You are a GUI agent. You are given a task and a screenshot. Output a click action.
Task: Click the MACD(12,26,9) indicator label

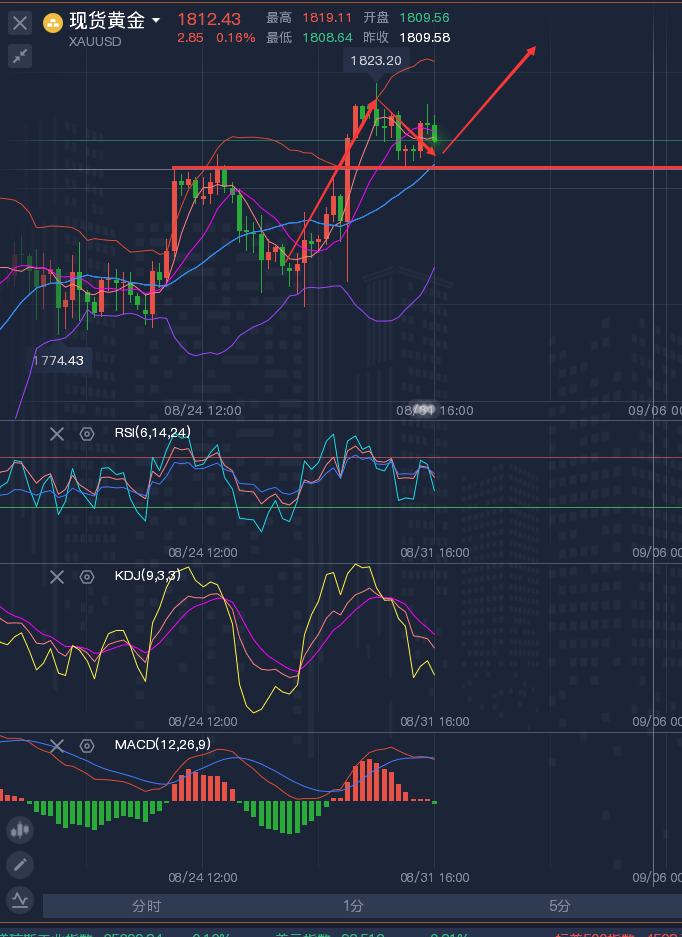[162, 745]
